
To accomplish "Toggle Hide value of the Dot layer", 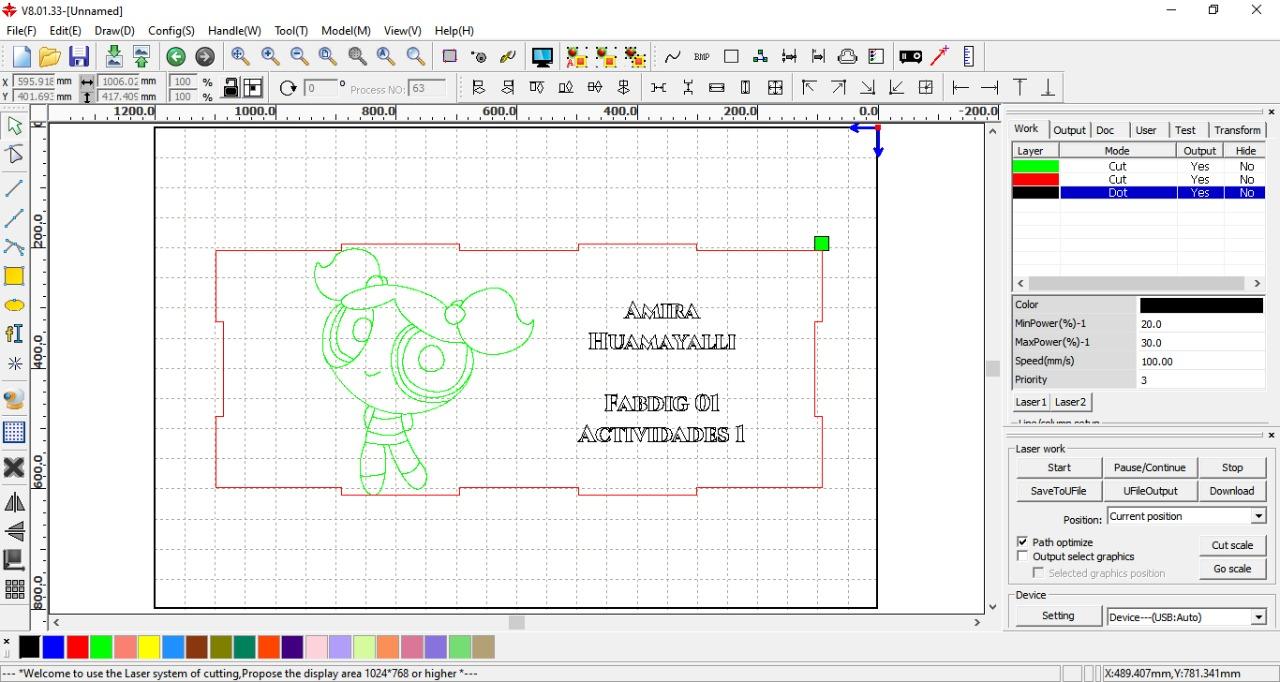I will (x=1246, y=193).
